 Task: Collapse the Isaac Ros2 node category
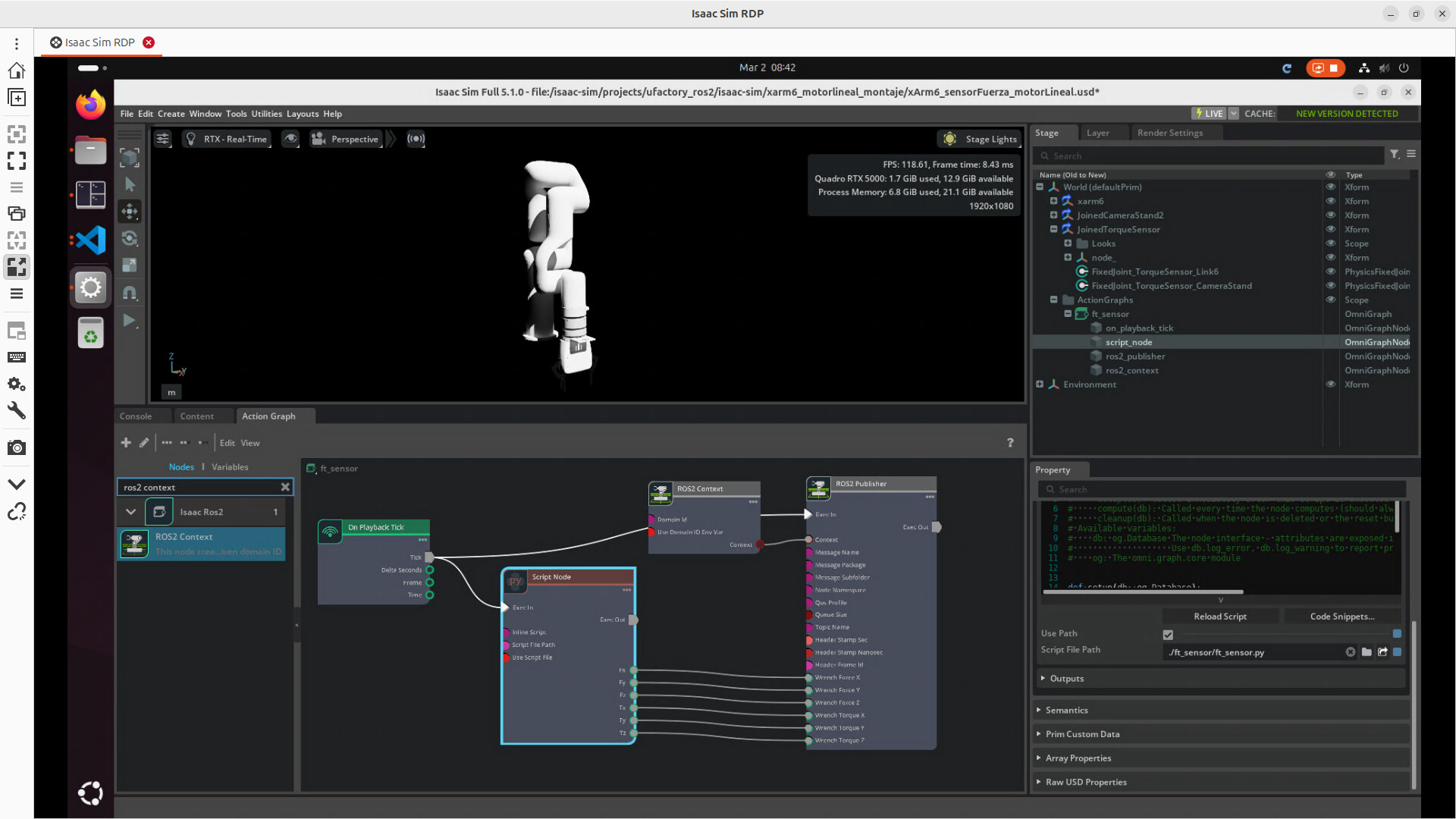[x=130, y=512]
